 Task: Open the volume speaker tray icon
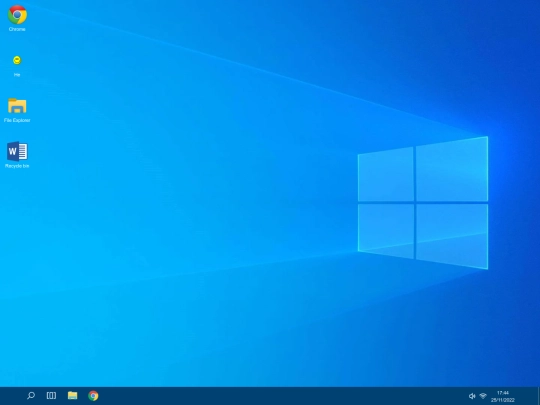pyautogui.click(x=472, y=396)
